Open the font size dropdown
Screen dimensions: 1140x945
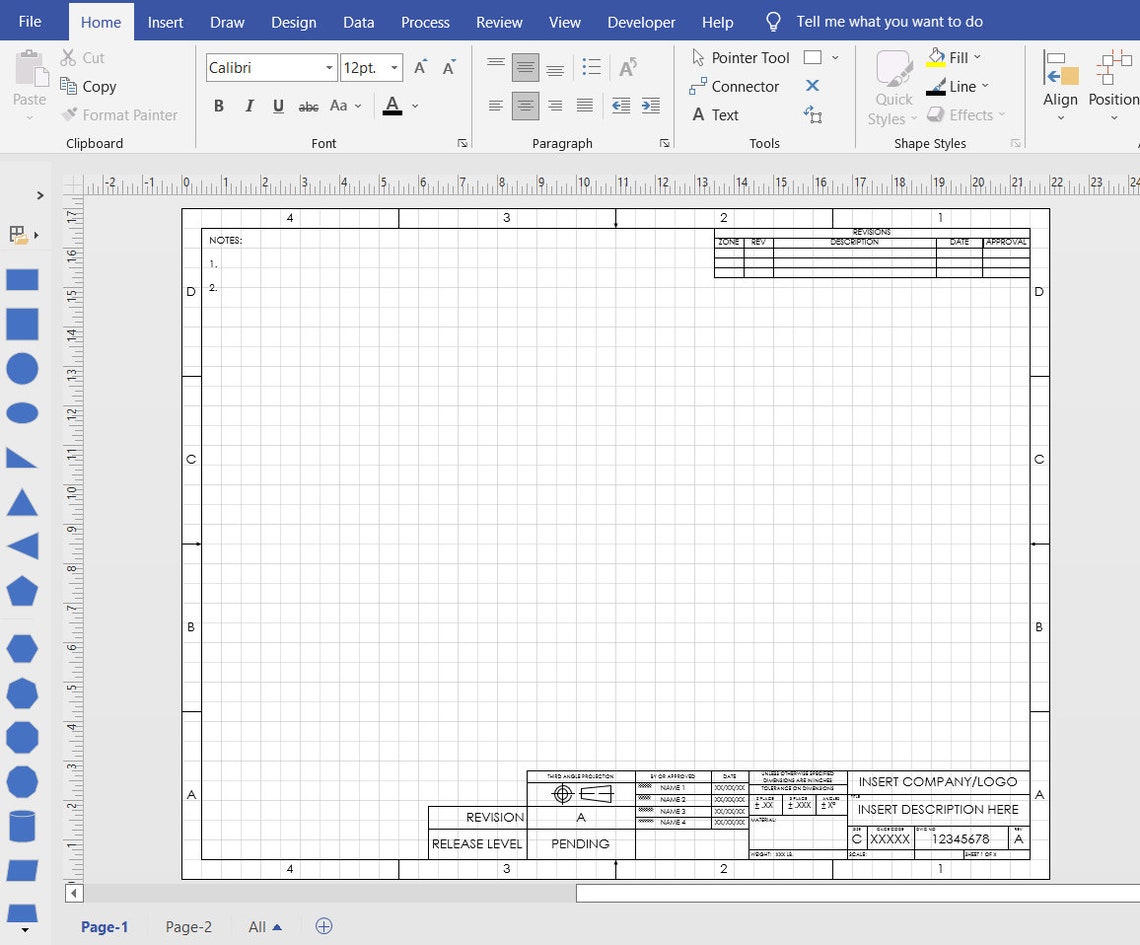point(392,67)
